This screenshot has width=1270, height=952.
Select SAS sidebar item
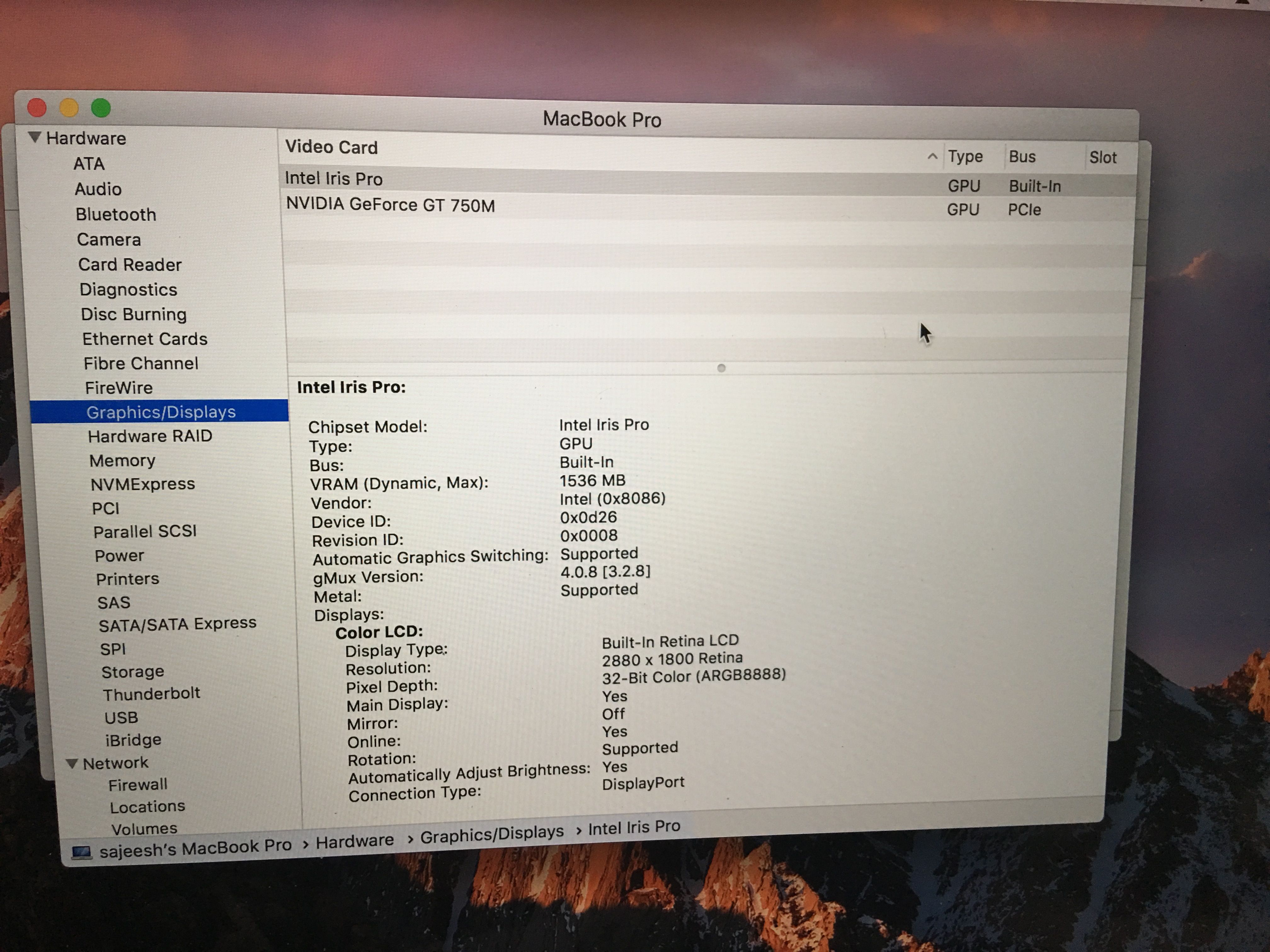[x=114, y=603]
